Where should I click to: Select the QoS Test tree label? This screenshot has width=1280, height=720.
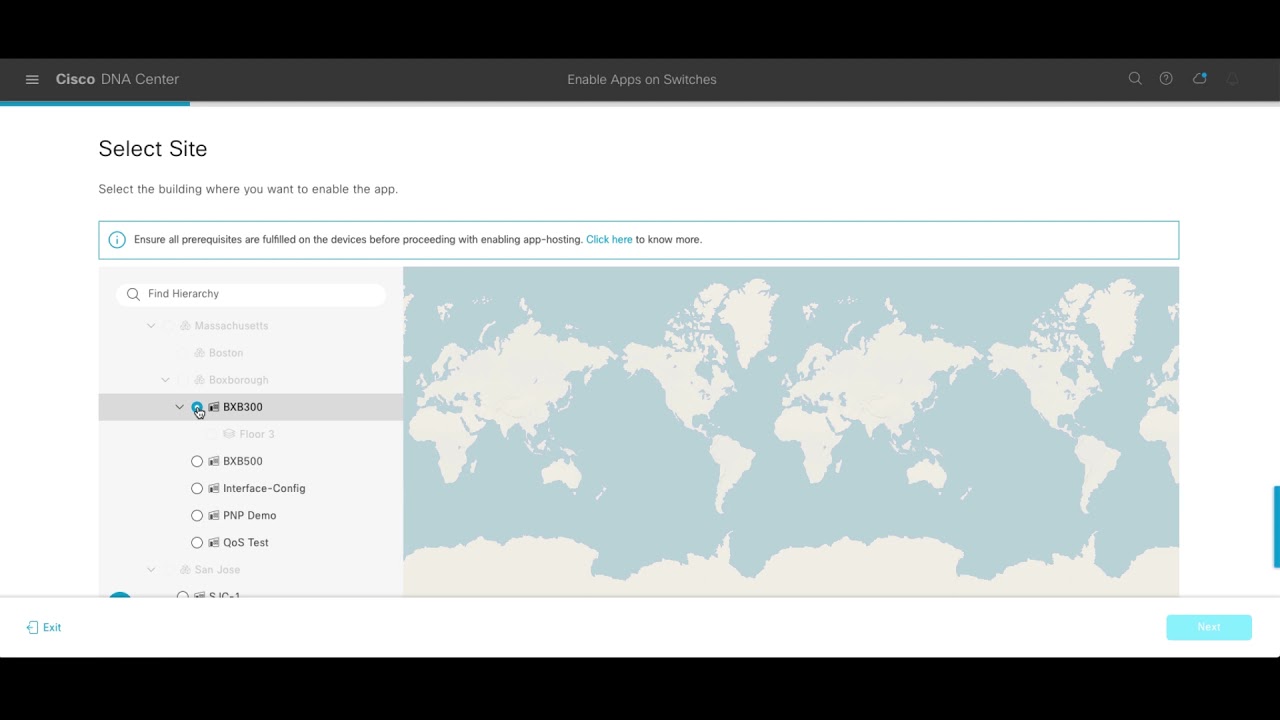pos(246,542)
